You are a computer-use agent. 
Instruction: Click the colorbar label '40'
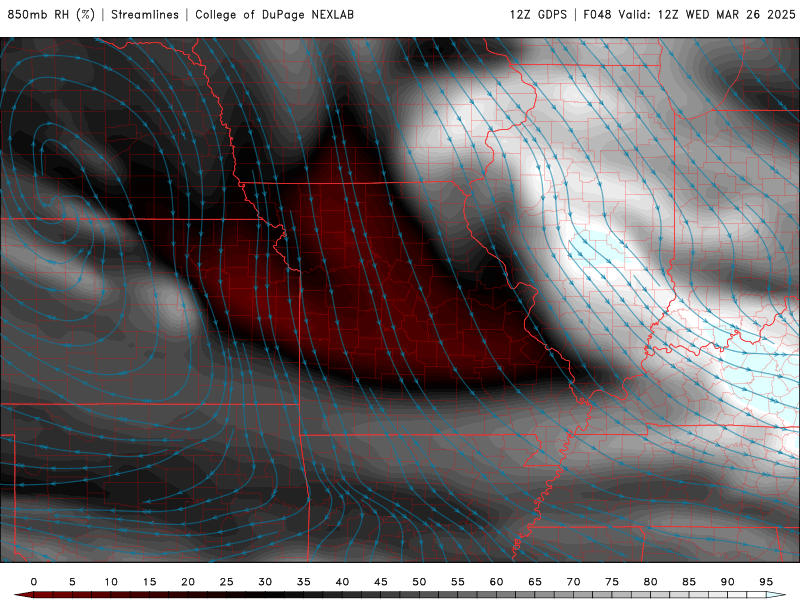point(342,582)
